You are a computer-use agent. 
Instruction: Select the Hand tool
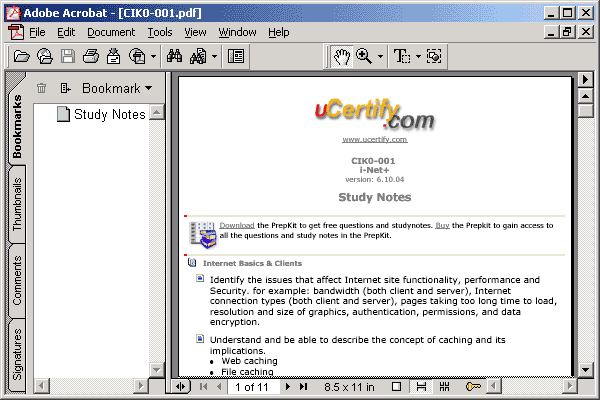tap(341, 57)
